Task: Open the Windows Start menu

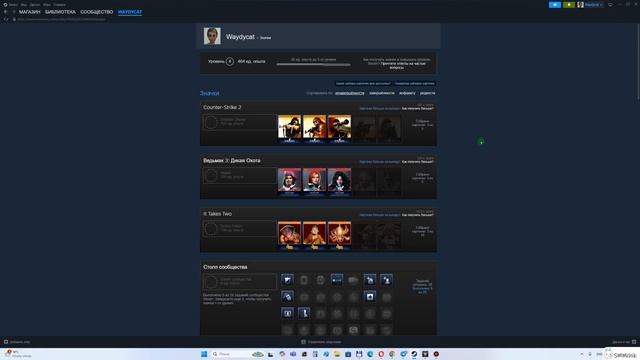Action: point(204,354)
